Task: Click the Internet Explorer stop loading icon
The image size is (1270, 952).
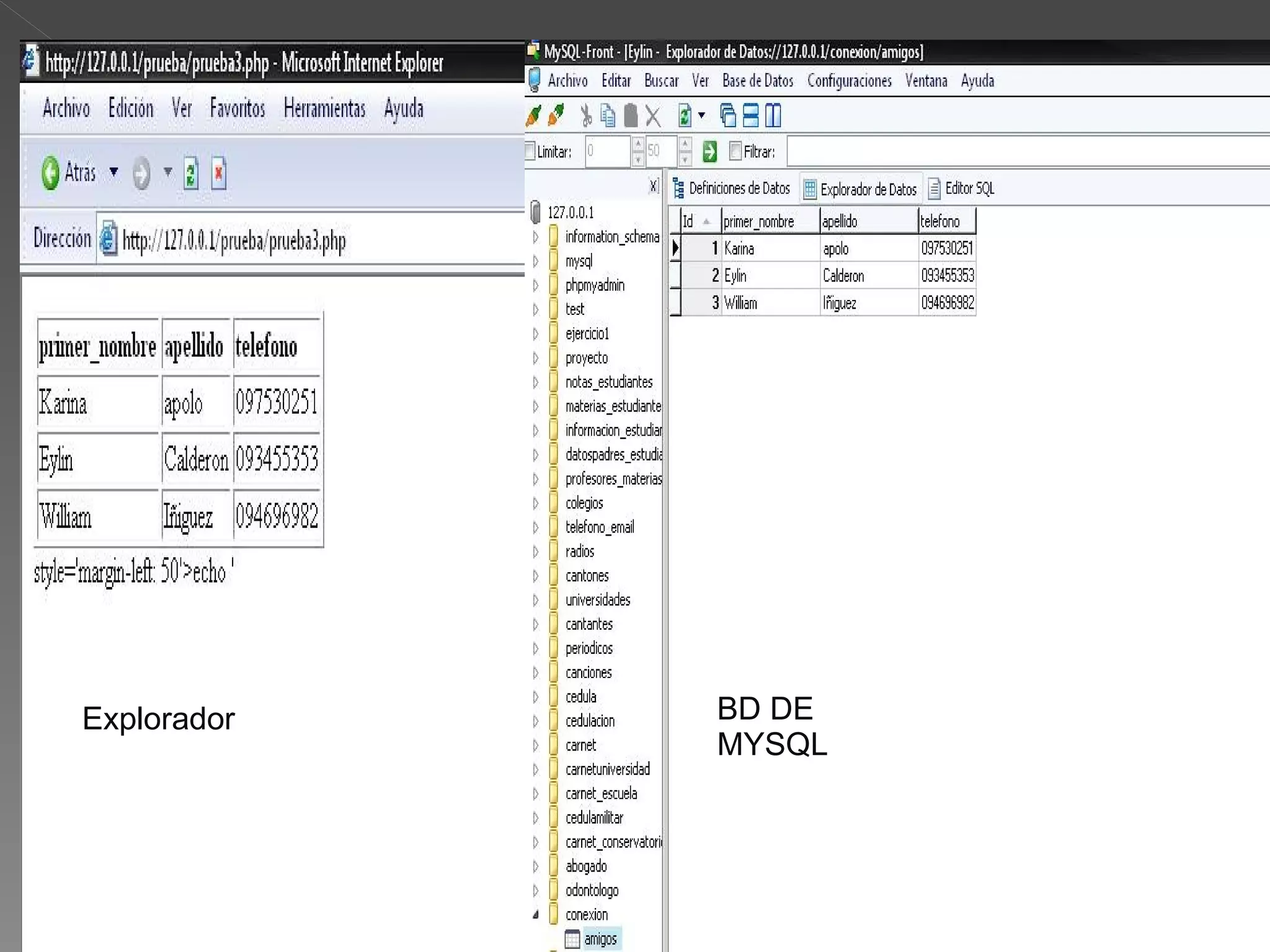Action: pos(219,174)
